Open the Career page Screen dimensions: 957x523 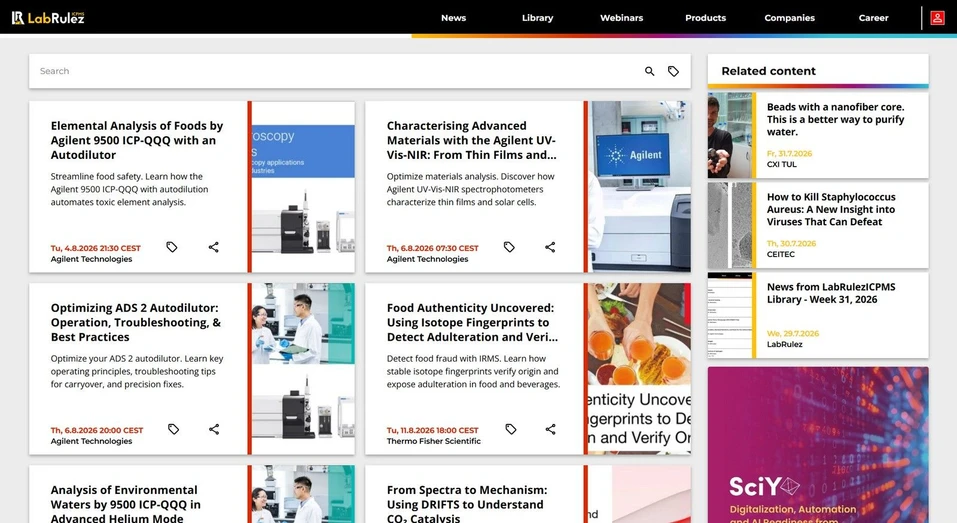(873, 18)
